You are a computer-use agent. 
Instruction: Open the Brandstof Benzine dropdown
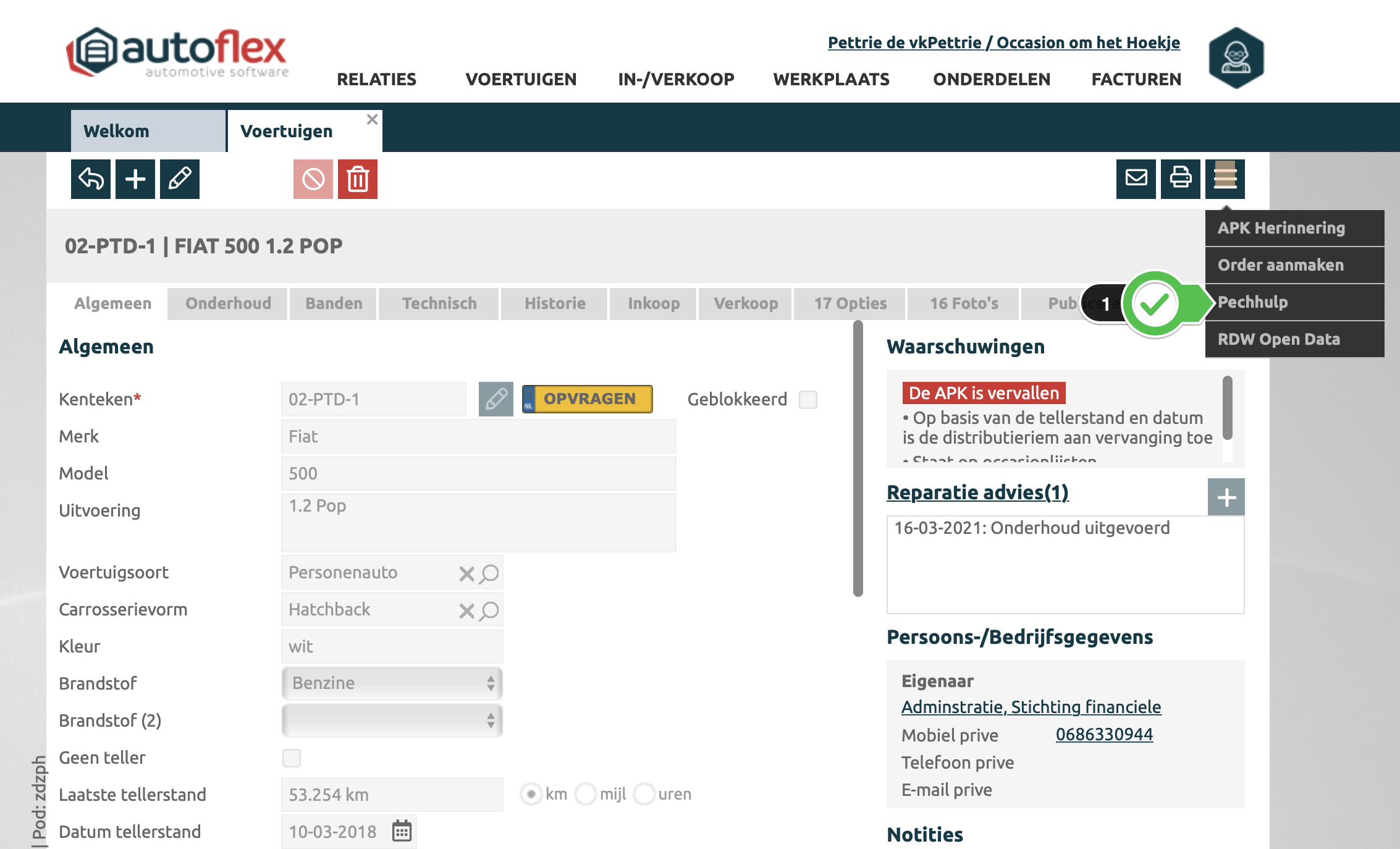[x=392, y=683]
